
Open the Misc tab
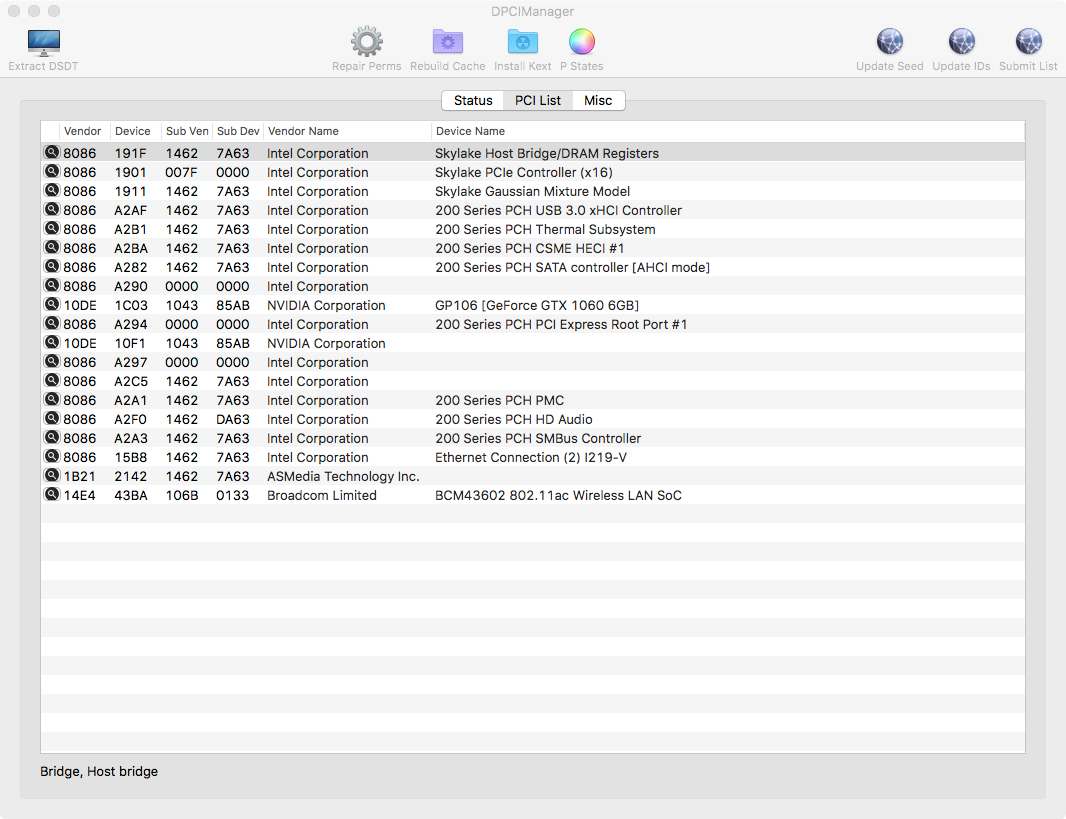click(598, 100)
